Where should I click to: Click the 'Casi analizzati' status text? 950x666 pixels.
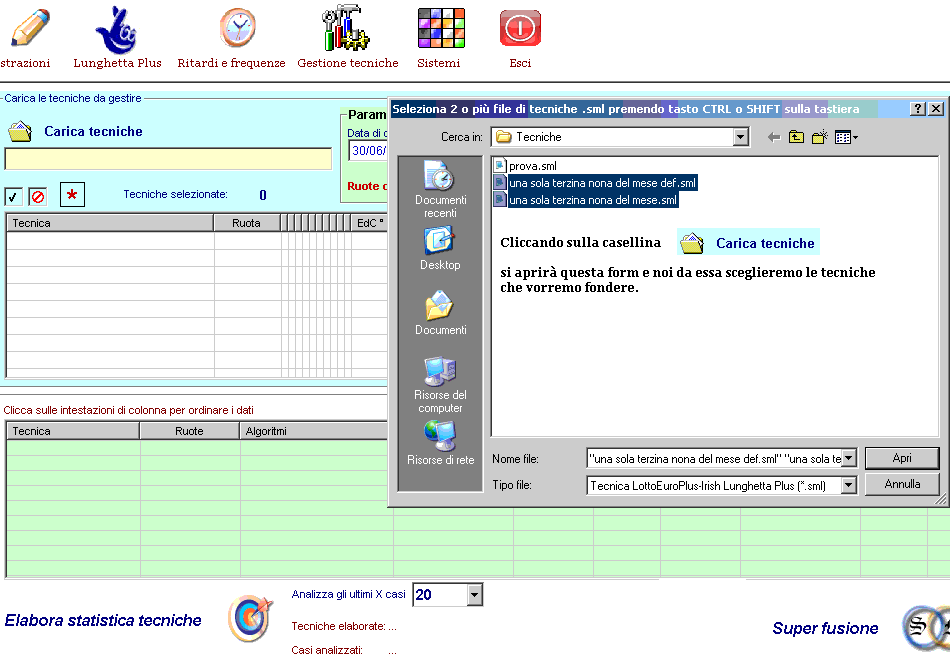(344, 651)
